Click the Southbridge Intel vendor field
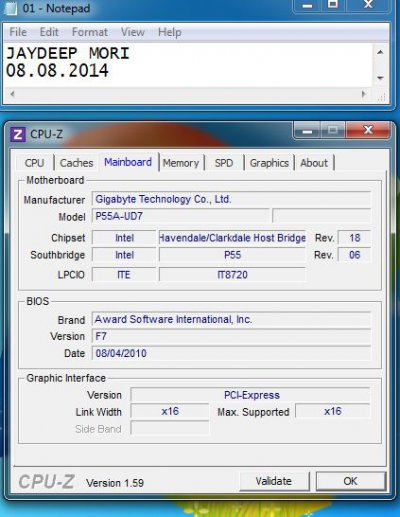Image resolution: width=400 pixels, height=517 pixels. 124,255
